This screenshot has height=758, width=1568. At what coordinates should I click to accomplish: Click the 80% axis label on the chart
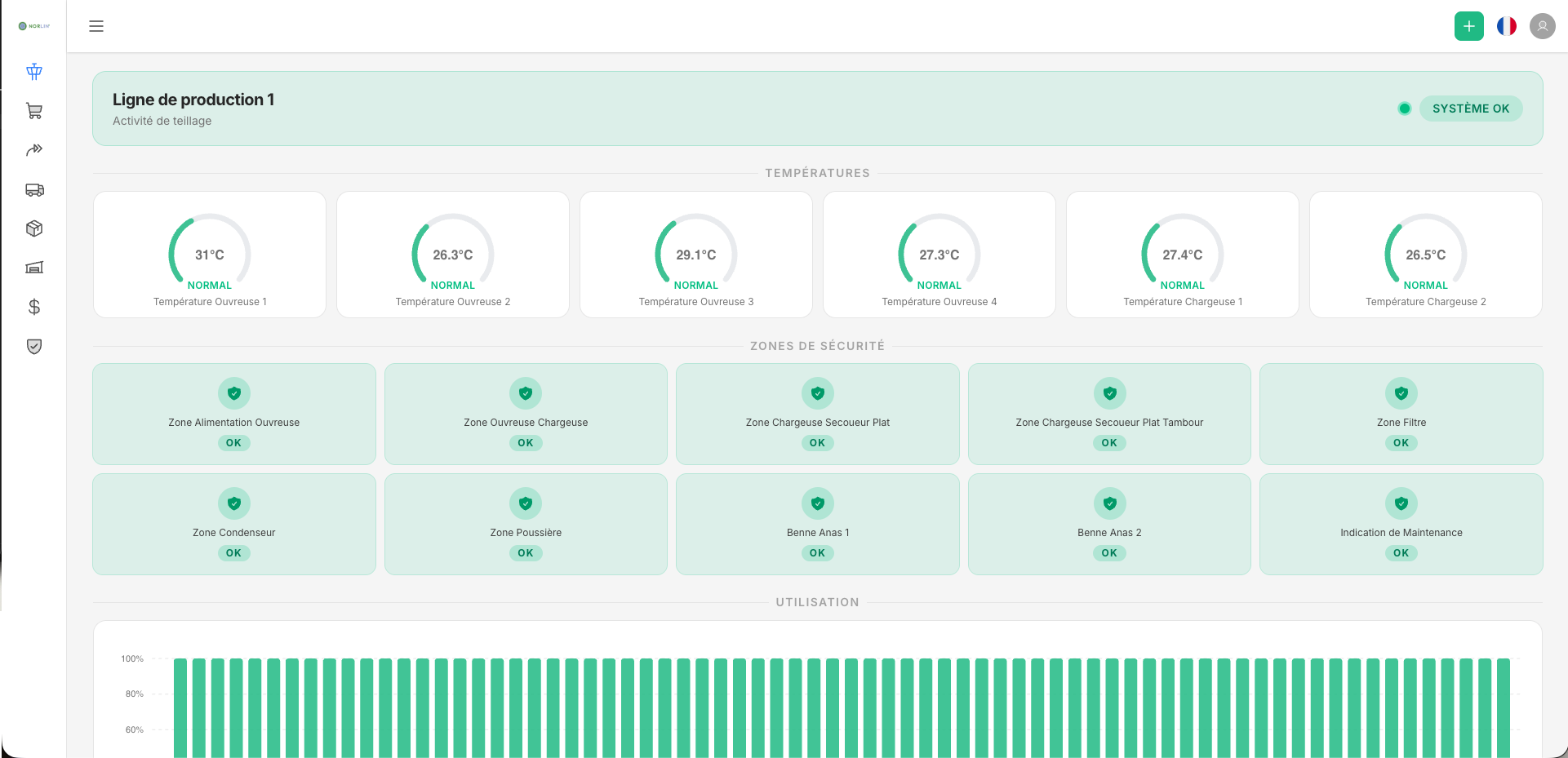[x=135, y=694]
